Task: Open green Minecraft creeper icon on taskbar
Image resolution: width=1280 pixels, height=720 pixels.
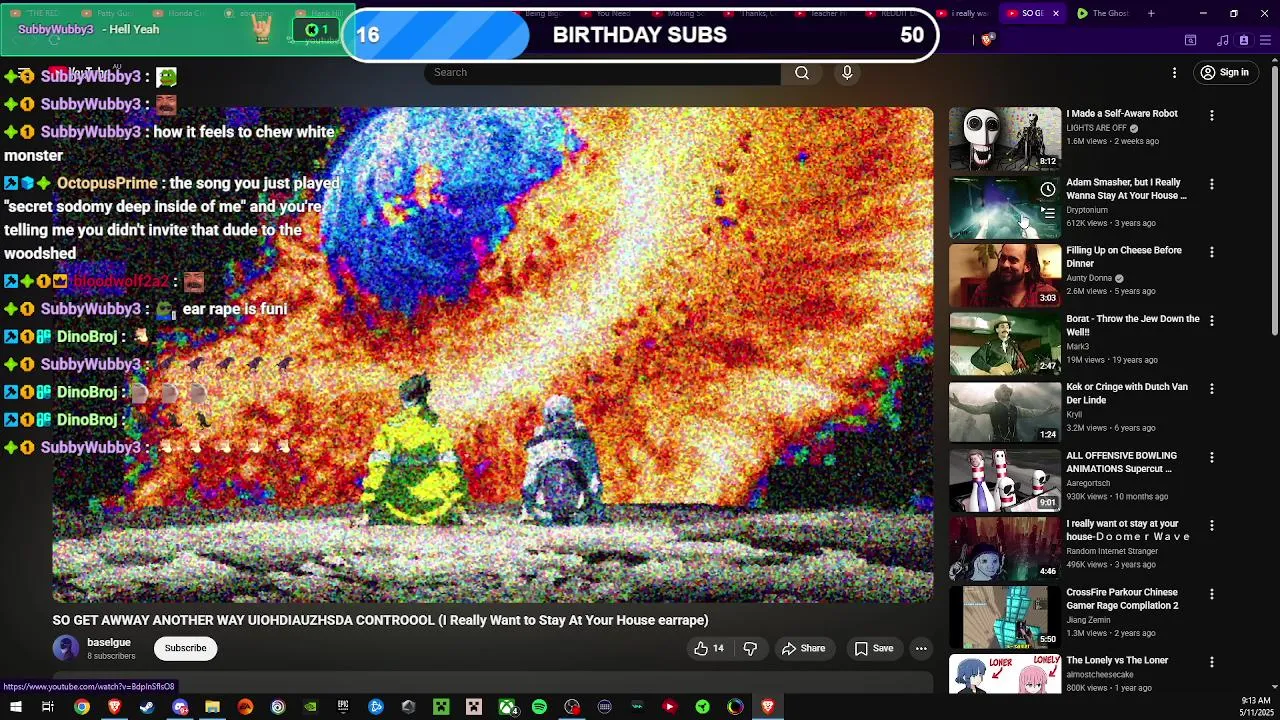Action: point(441,707)
